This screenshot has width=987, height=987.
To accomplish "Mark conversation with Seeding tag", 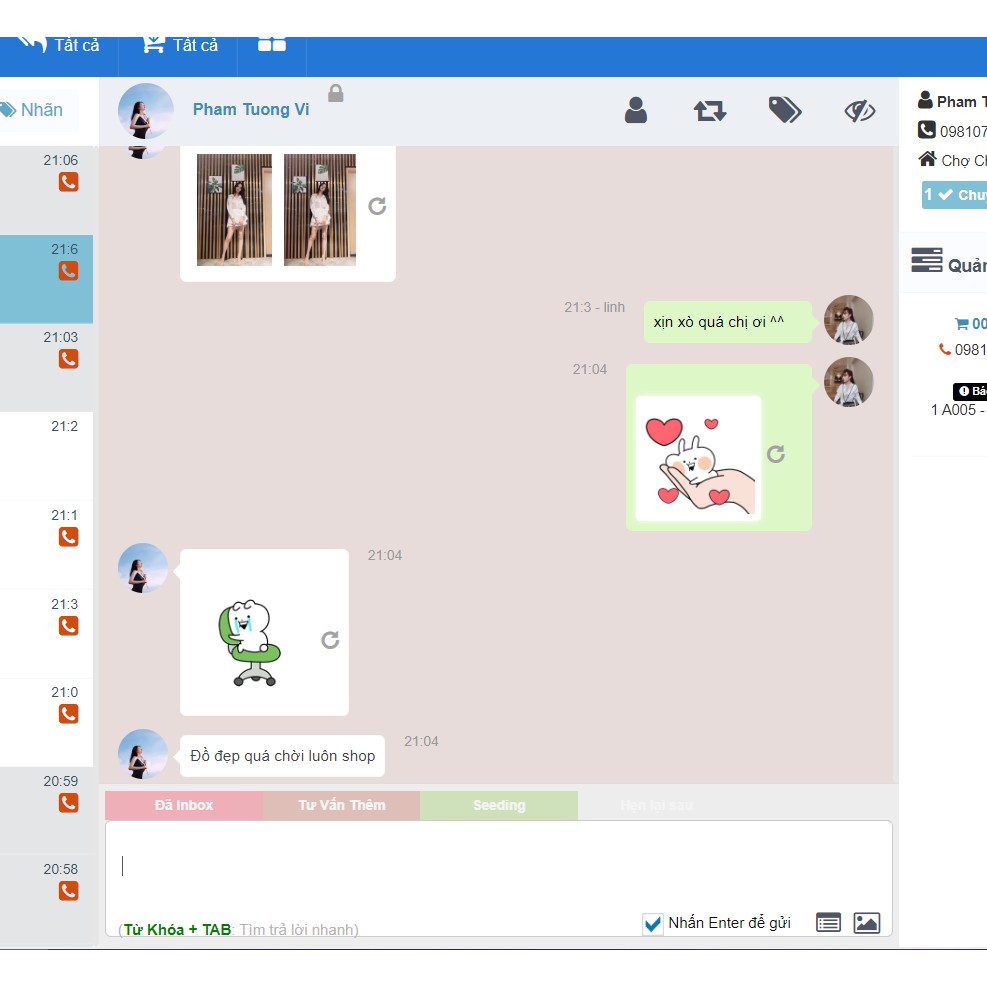I will [x=498, y=805].
